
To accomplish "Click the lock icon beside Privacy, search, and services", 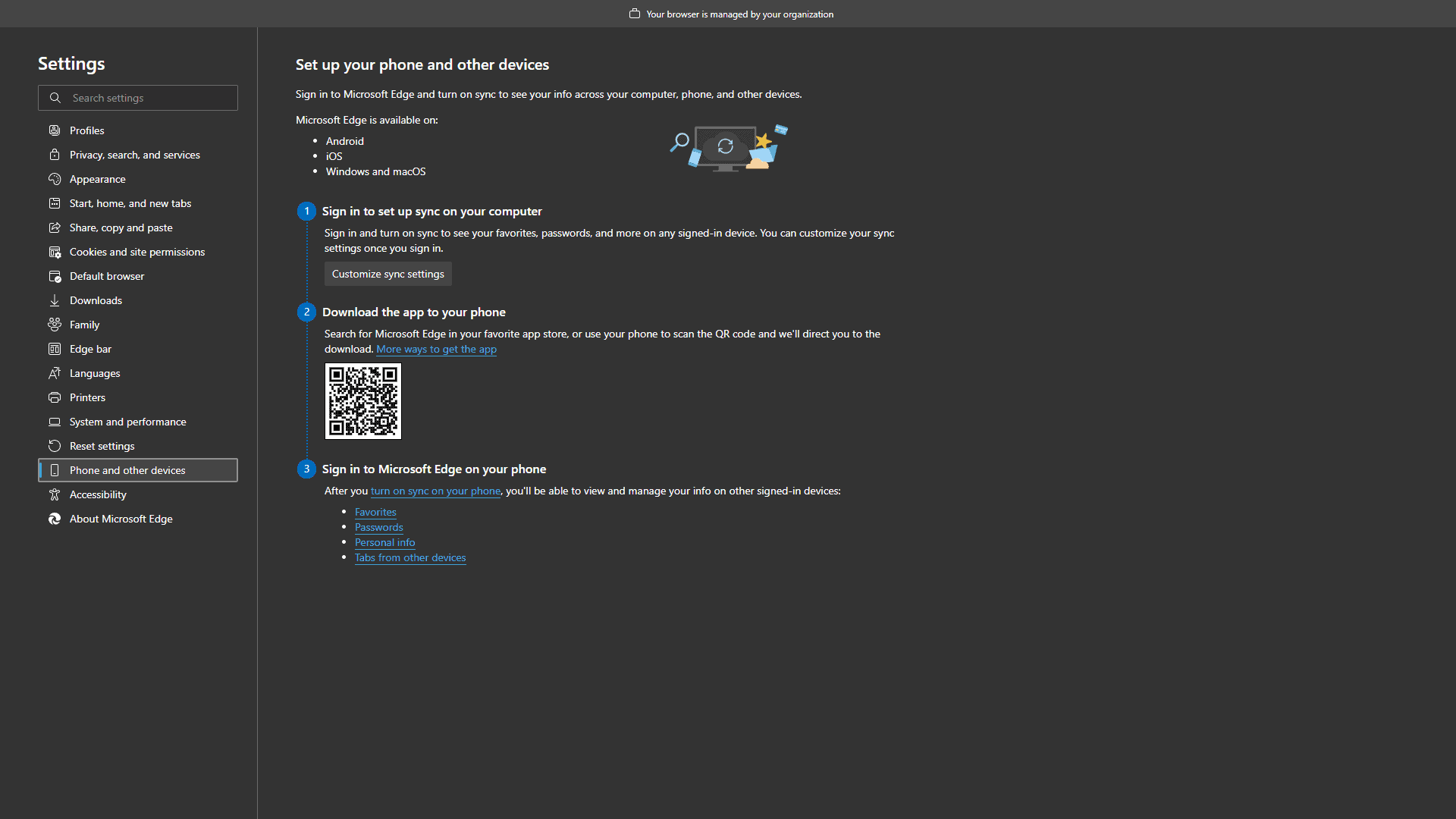I will 55,155.
